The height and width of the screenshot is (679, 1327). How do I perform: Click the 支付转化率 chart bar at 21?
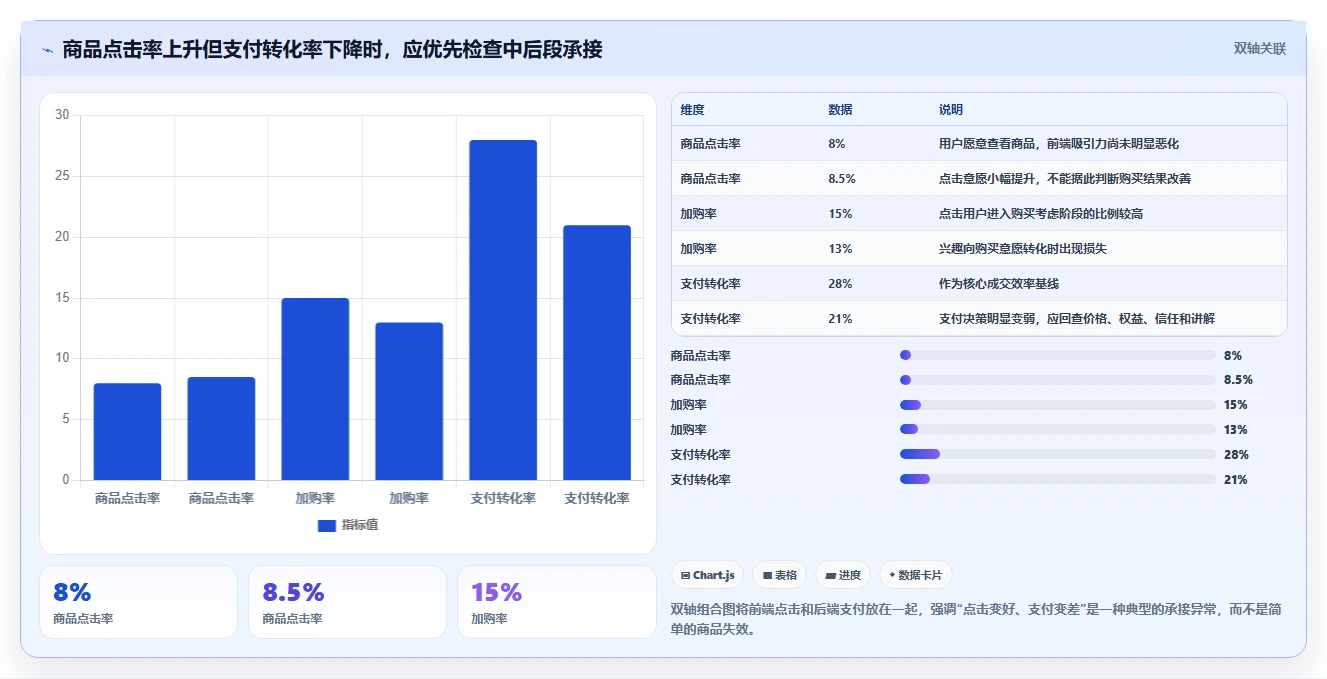point(597,353)
